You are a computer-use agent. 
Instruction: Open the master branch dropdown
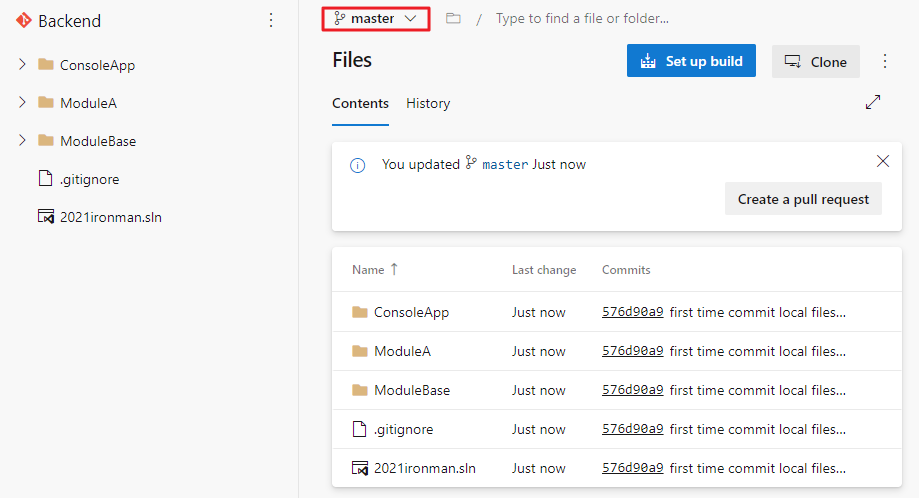pos(376,18)
